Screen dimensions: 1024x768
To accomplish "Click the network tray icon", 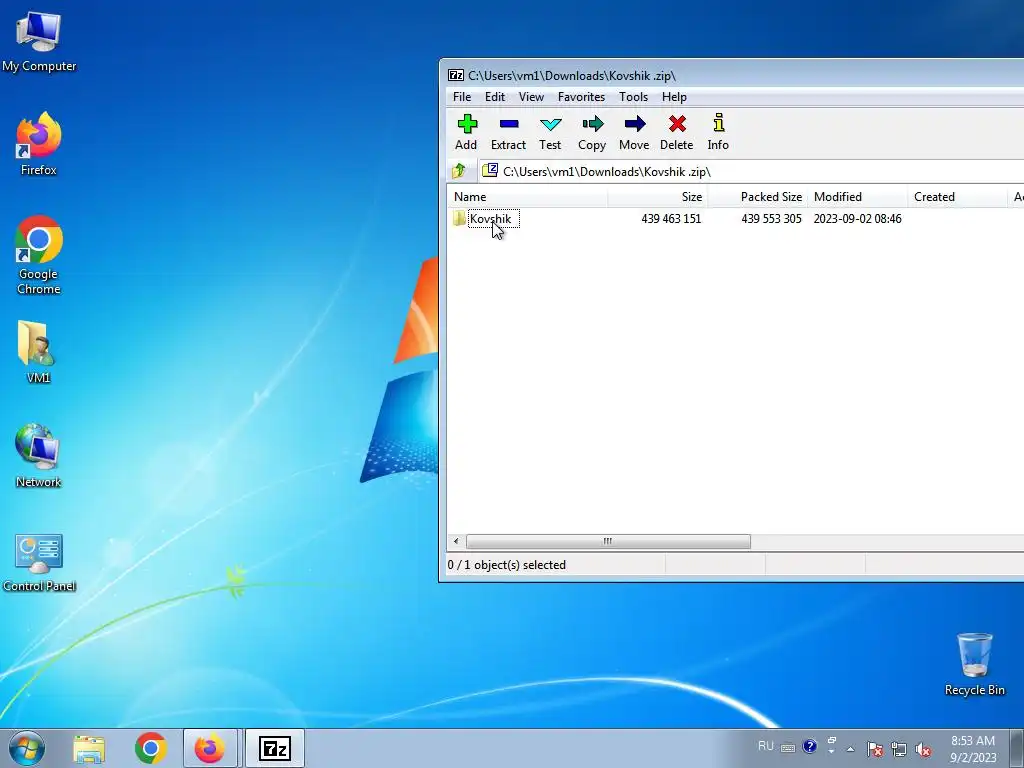I will [x=899, y=749].
